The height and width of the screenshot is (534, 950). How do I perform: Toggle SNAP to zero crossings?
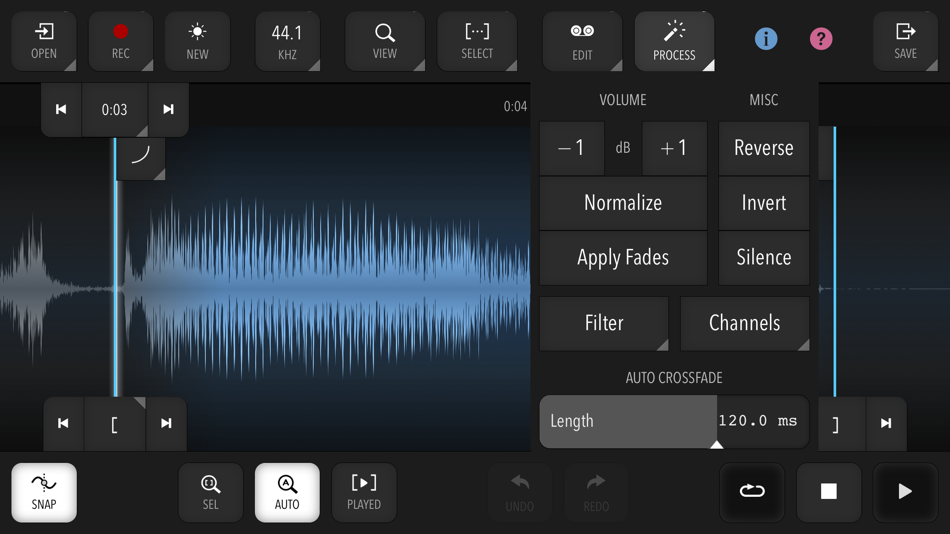[44, 493]
